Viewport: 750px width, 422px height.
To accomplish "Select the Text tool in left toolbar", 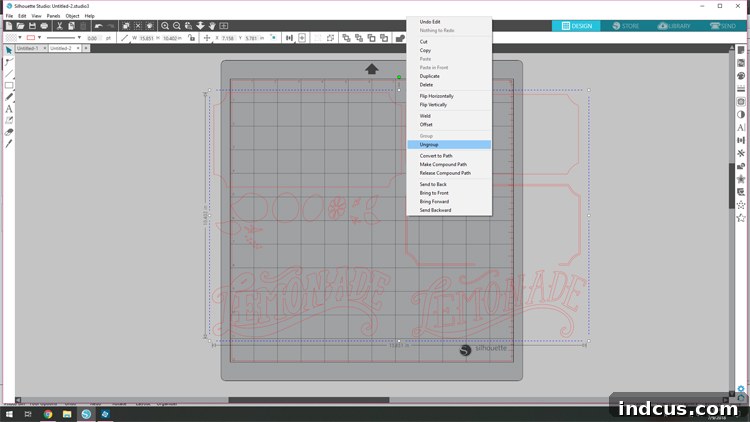I will tap(9, 109).
